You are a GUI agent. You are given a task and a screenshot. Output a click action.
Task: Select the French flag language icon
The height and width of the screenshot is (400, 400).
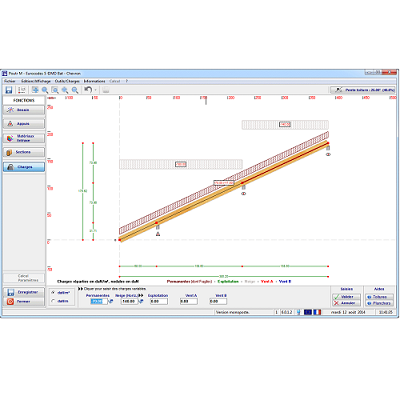[317, 312]
